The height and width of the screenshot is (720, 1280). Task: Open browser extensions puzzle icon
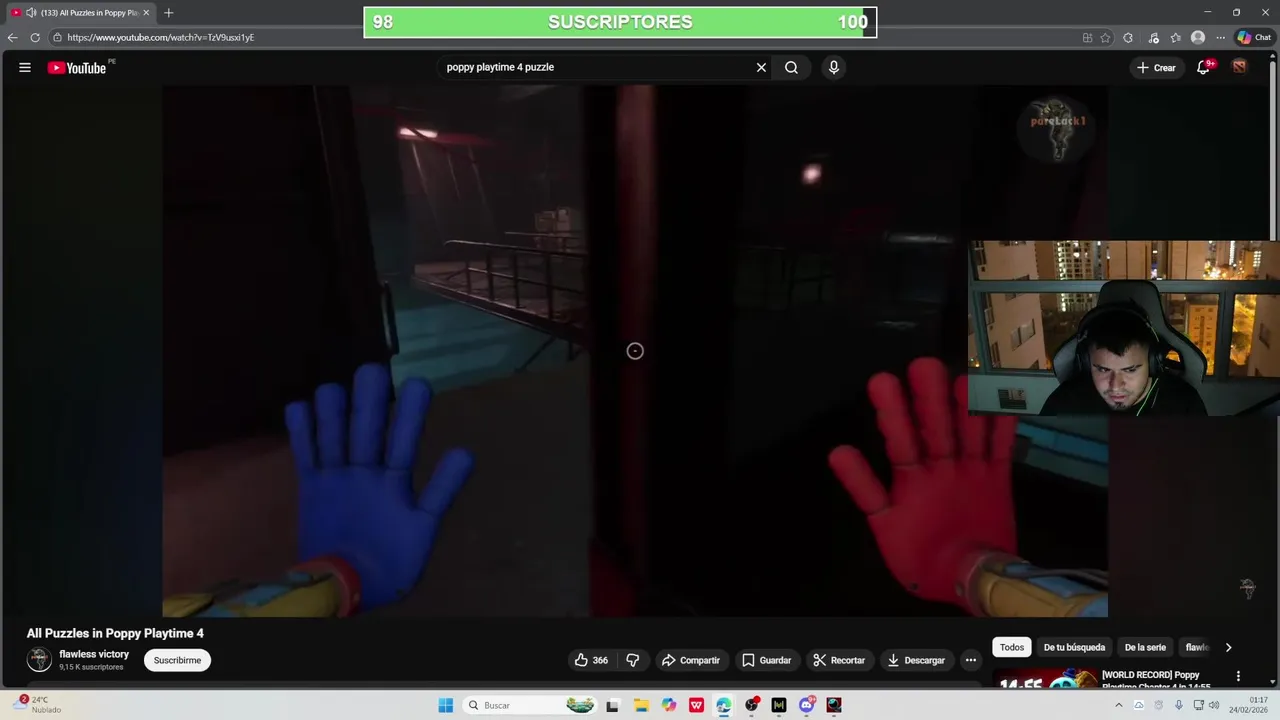click(x=1128, y=38)
